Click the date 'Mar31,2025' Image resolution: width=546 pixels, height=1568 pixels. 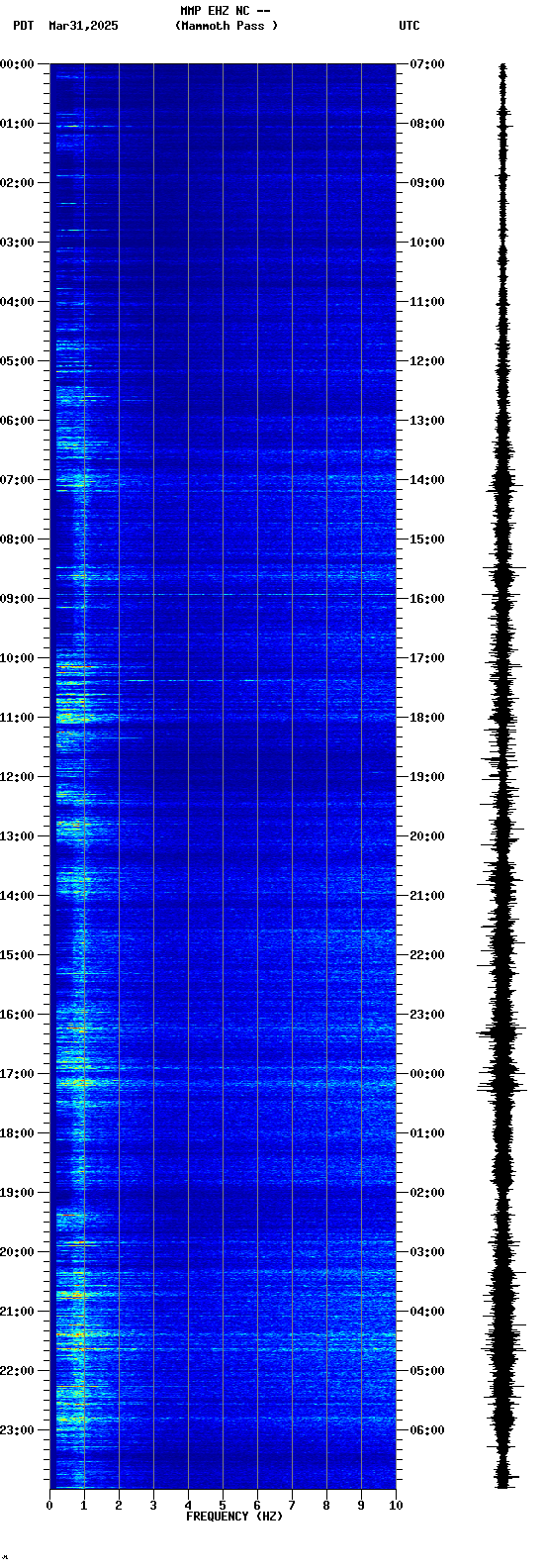83,26
